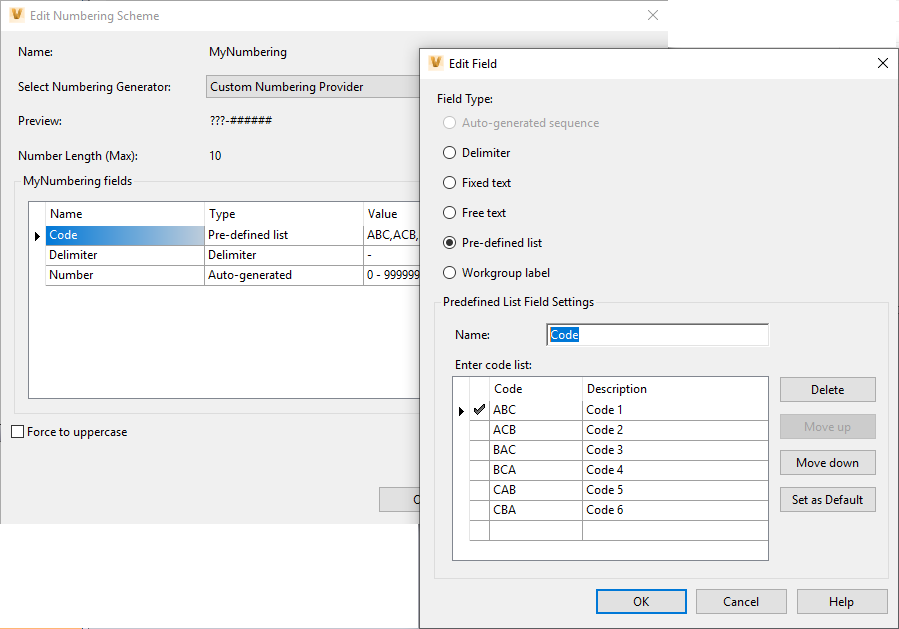Click the row arrow indicator beside Code field
The image size is (899, 629).
pos(37,236)
